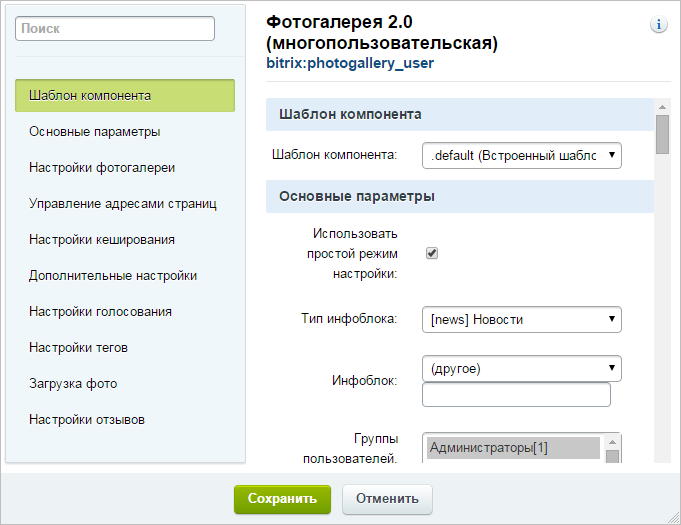This screenshot has width=681, height=525.
Task: Focus the Поиск search field
Action: click(x=115, y=29)
